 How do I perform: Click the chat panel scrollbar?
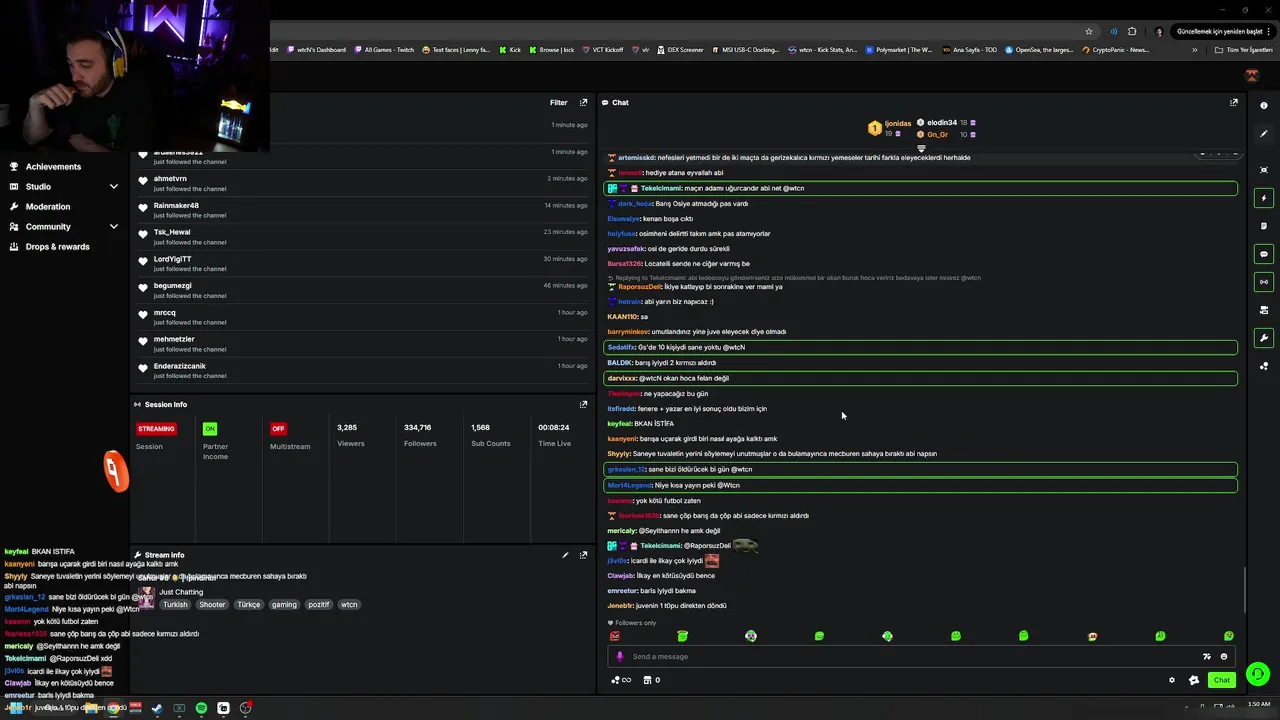[1245, 590]
